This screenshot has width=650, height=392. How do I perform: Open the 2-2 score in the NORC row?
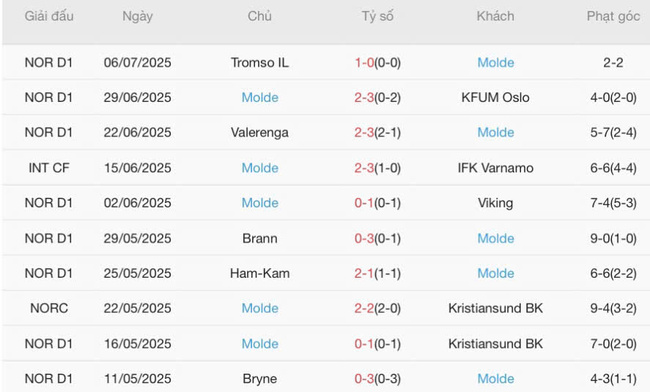click(x=364, y=308)
